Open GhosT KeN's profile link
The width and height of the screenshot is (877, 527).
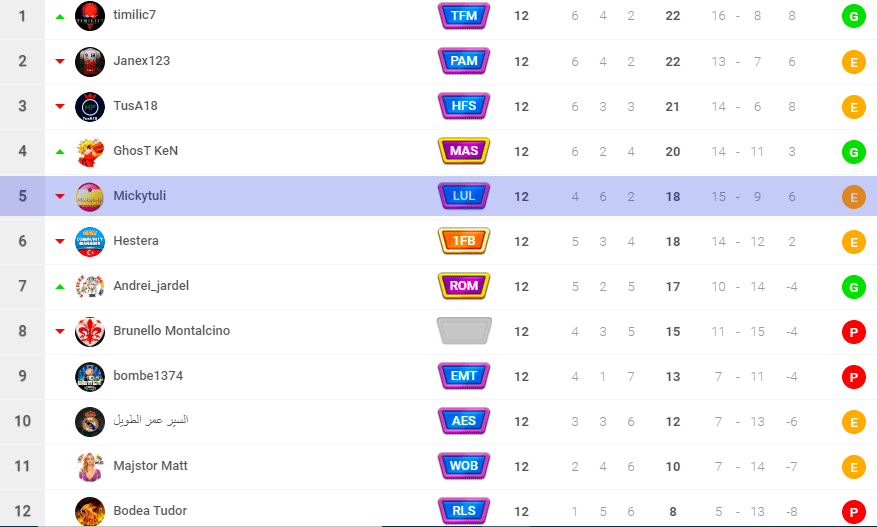(145, 150)
